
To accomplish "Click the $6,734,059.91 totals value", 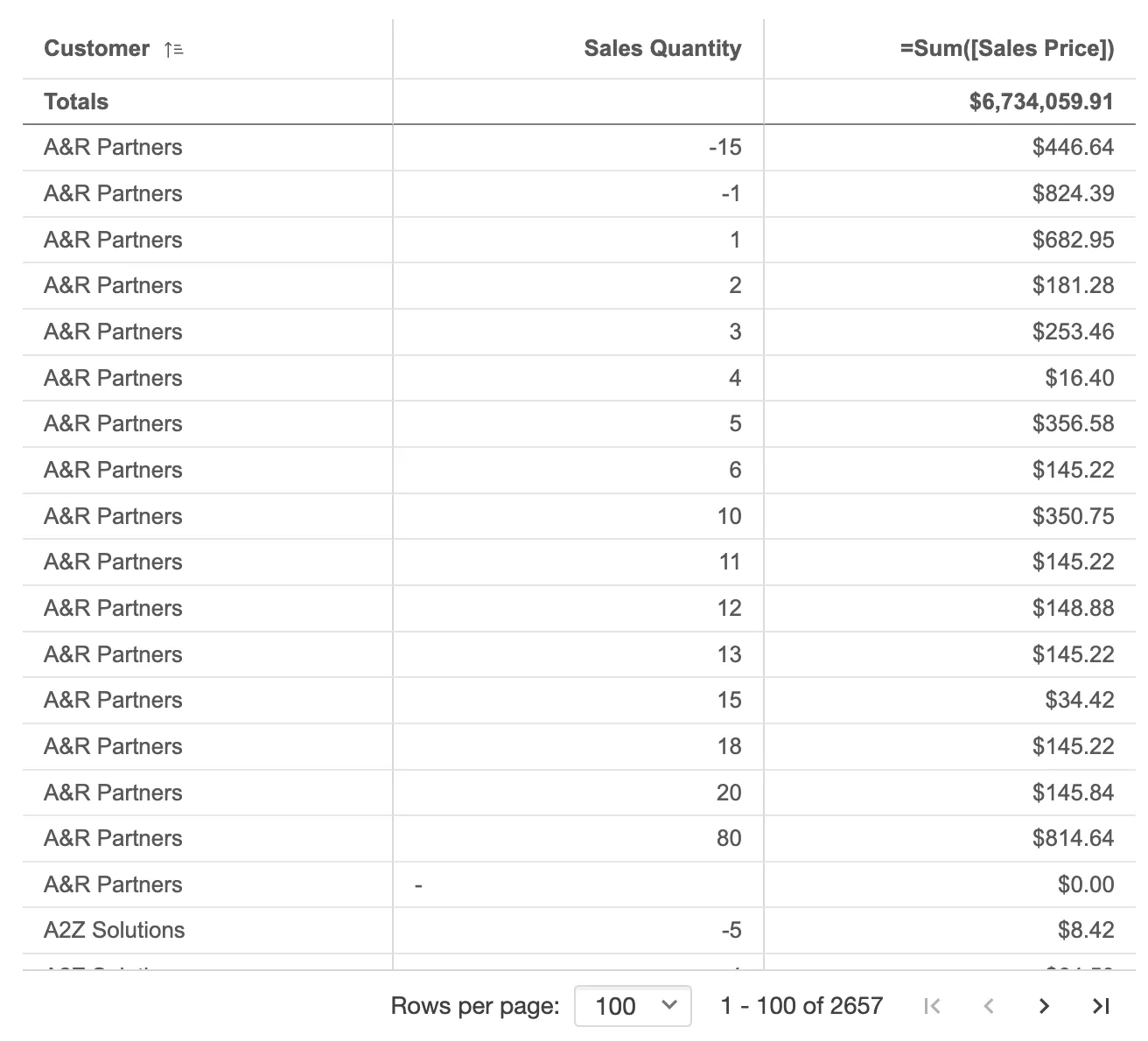I will coord(1040,101).
